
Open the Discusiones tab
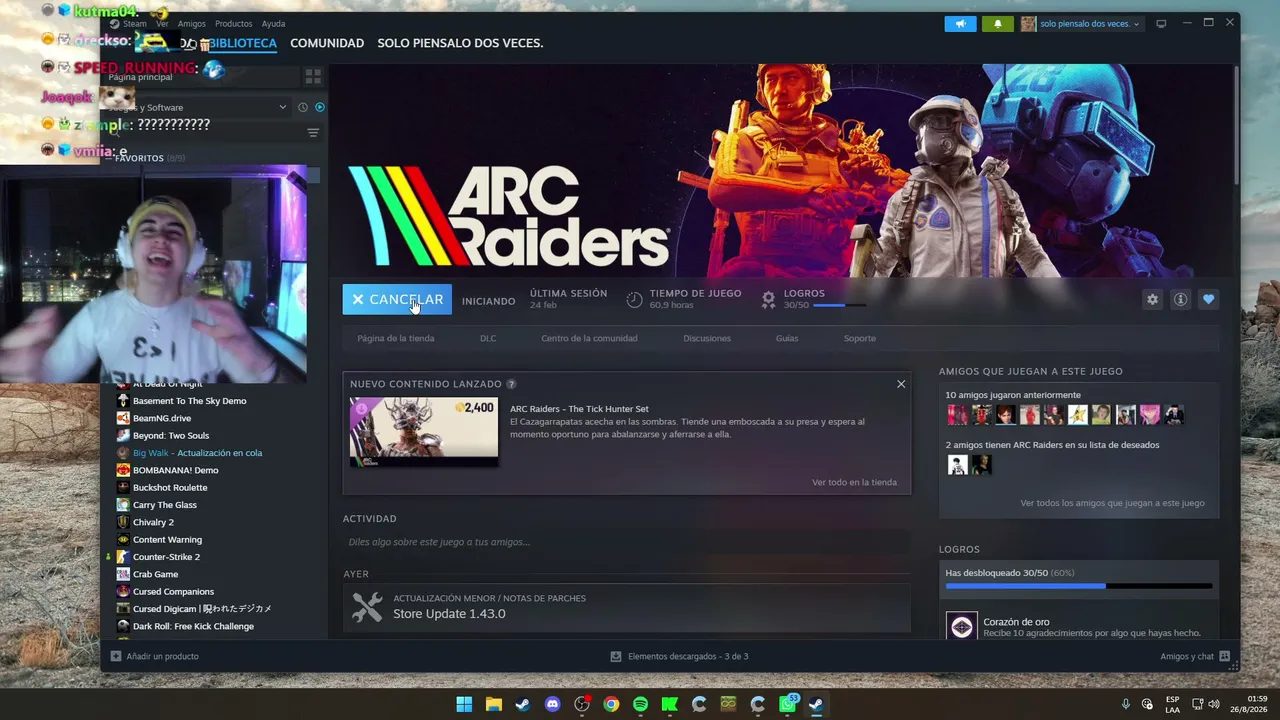(707, 338)
